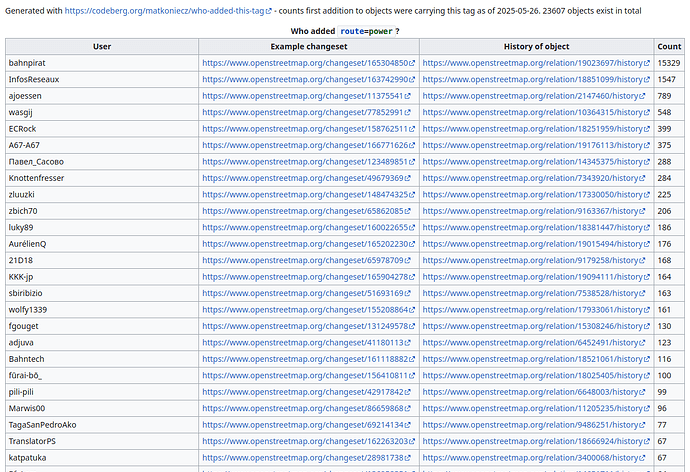Select the 'Павел_Сасово' user cell
This screenshot has height=472, width=690.
click(x=102, y=162)
